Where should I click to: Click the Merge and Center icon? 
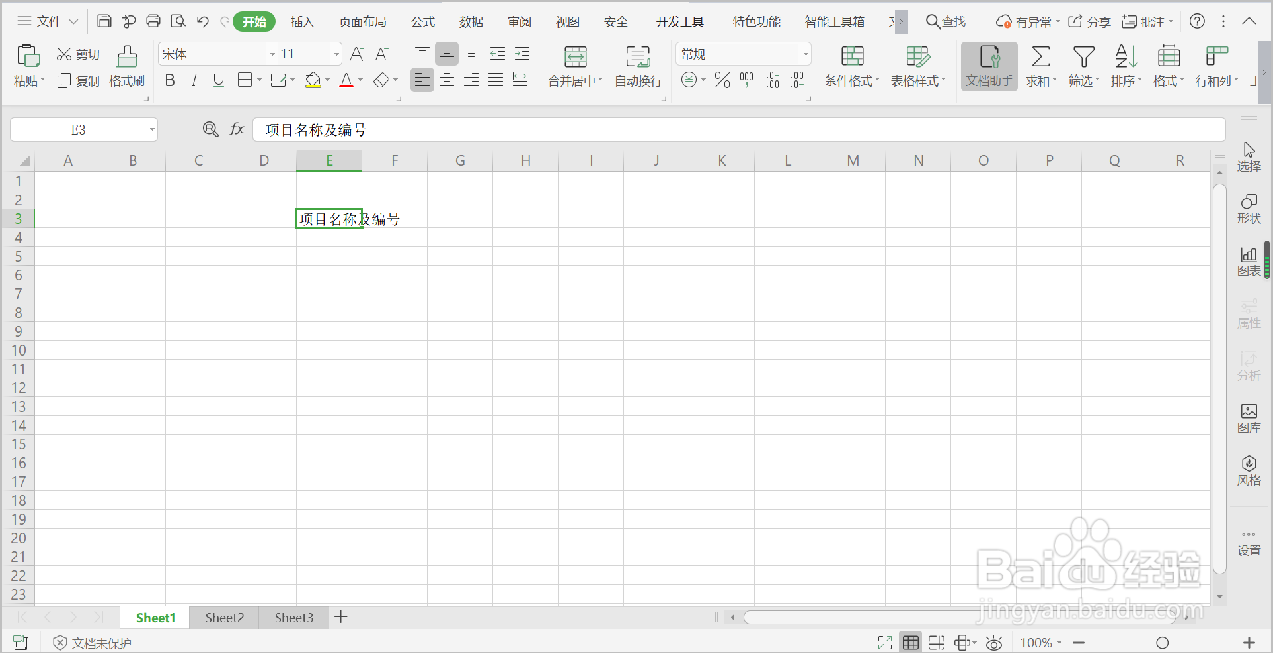(x=575, y=57)
